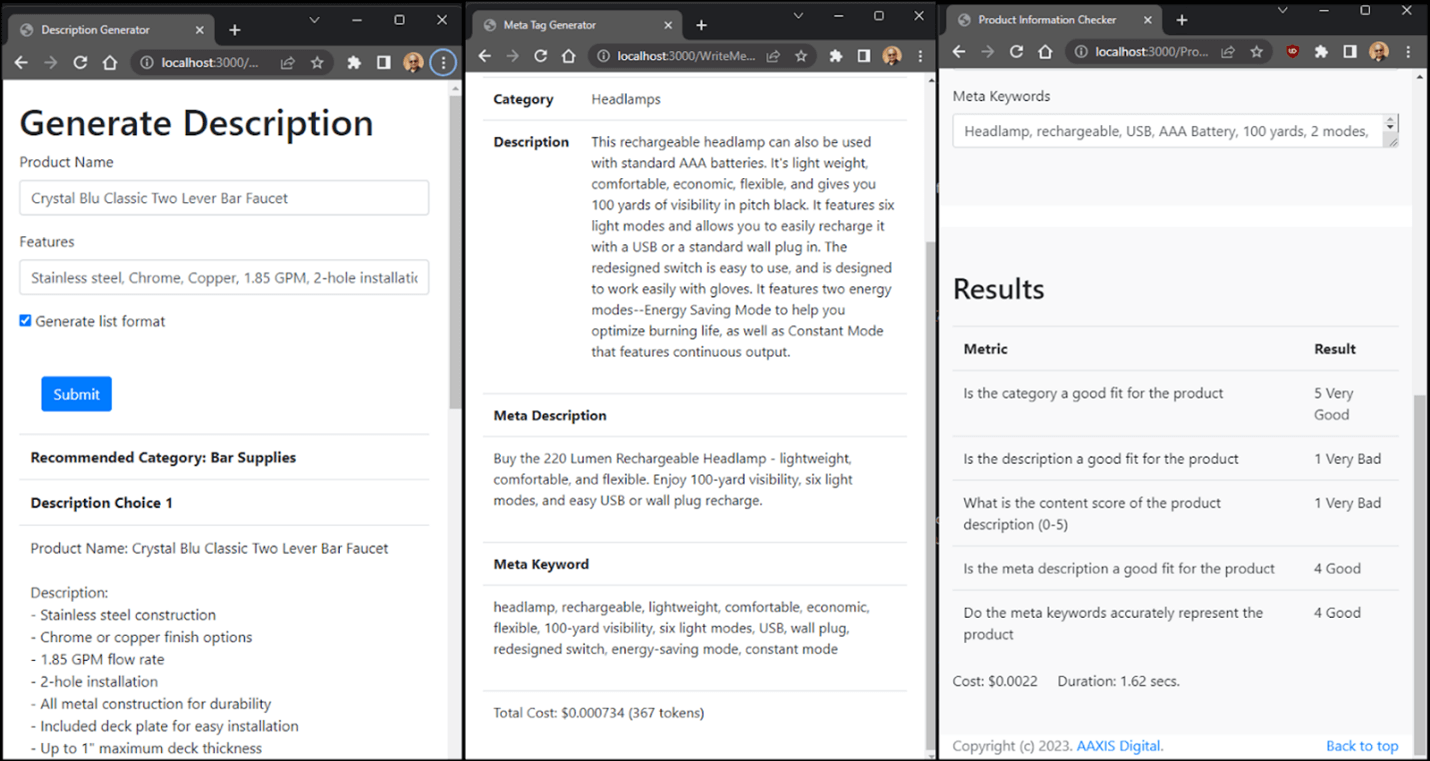This screenshot has width=1430, height=761.
Task: Open tab search chevron in Meta Tag Generator window
Action: (798, 16)
